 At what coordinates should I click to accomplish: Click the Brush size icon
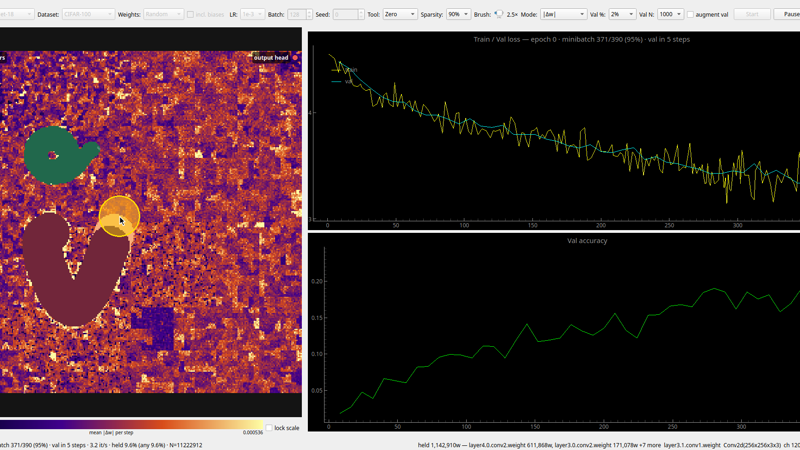pos(498,14)
